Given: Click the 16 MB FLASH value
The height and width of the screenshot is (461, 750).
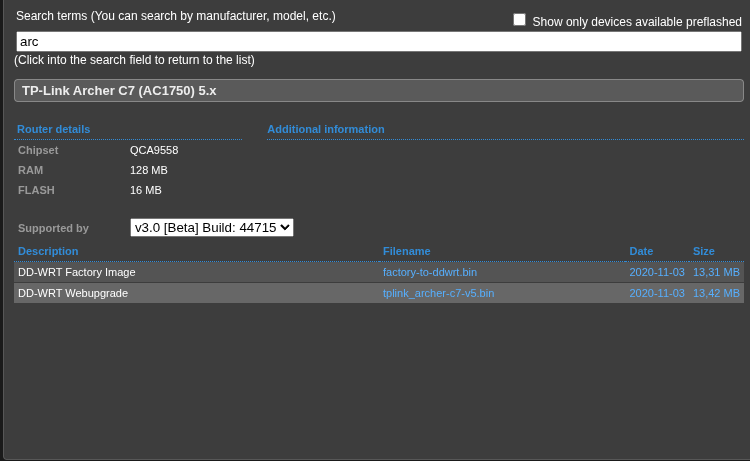Looking at the screenshot, I should click(x=145, y=190).
